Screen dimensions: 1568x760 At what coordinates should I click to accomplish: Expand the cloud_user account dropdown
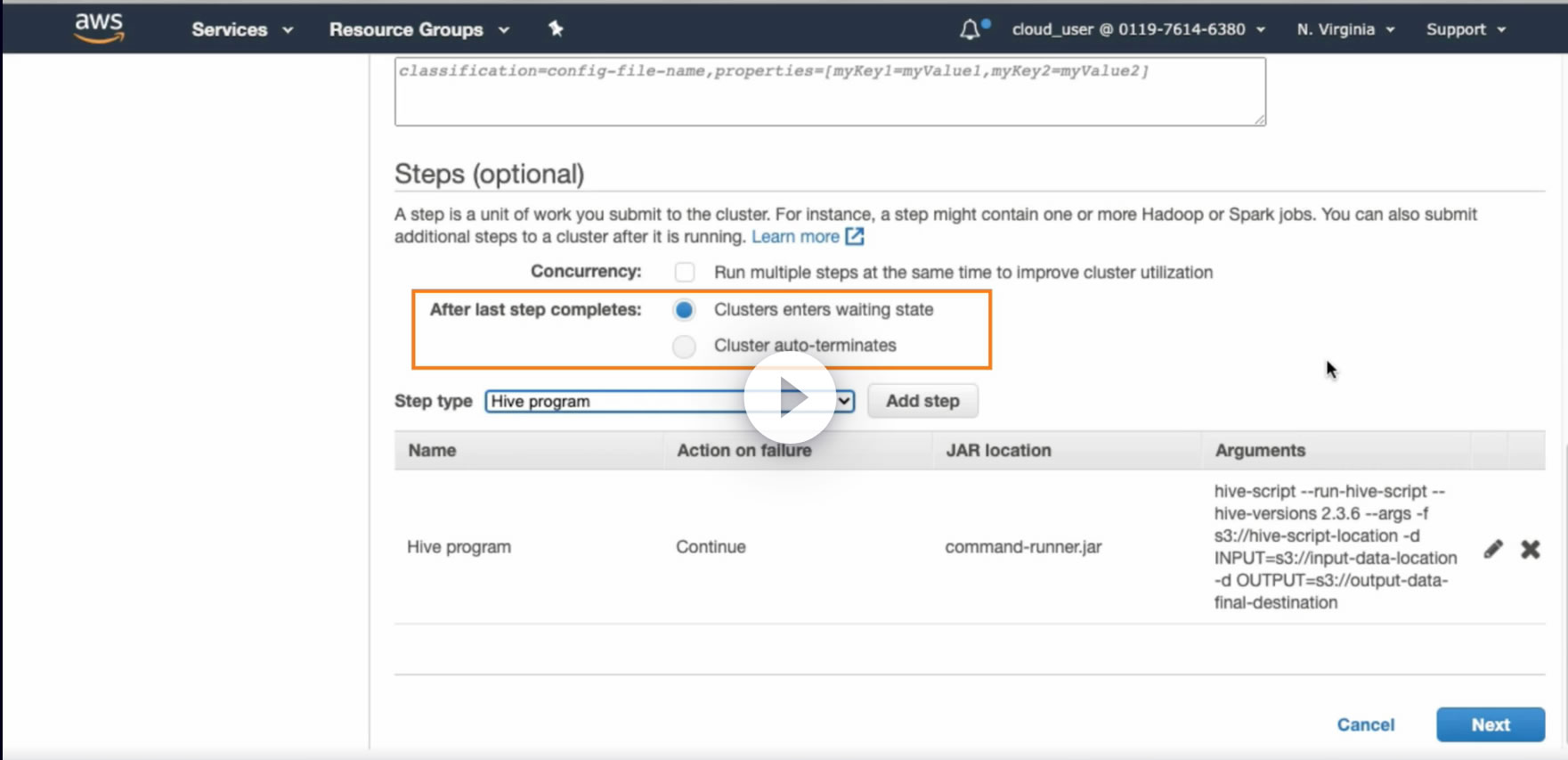coord(1138,29)
